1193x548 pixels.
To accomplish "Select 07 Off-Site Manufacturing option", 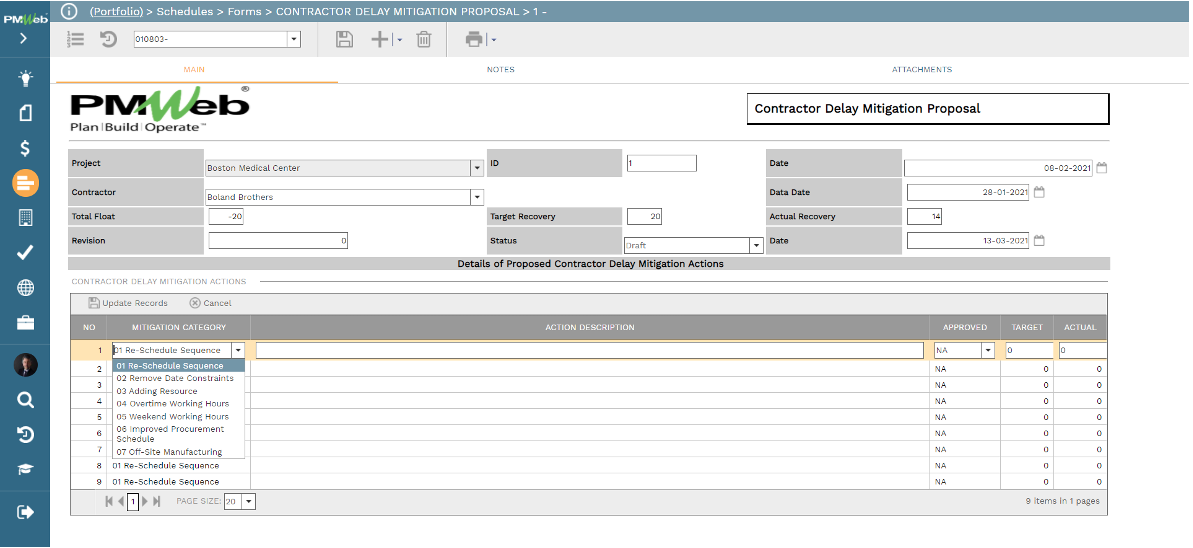I will click(x=179, y=452).
